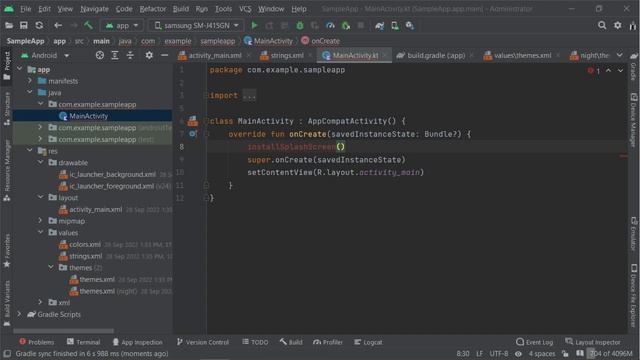640x360 pixels.
Task: Click the override gutter icon beside onCreate
Action: point(193,133)
